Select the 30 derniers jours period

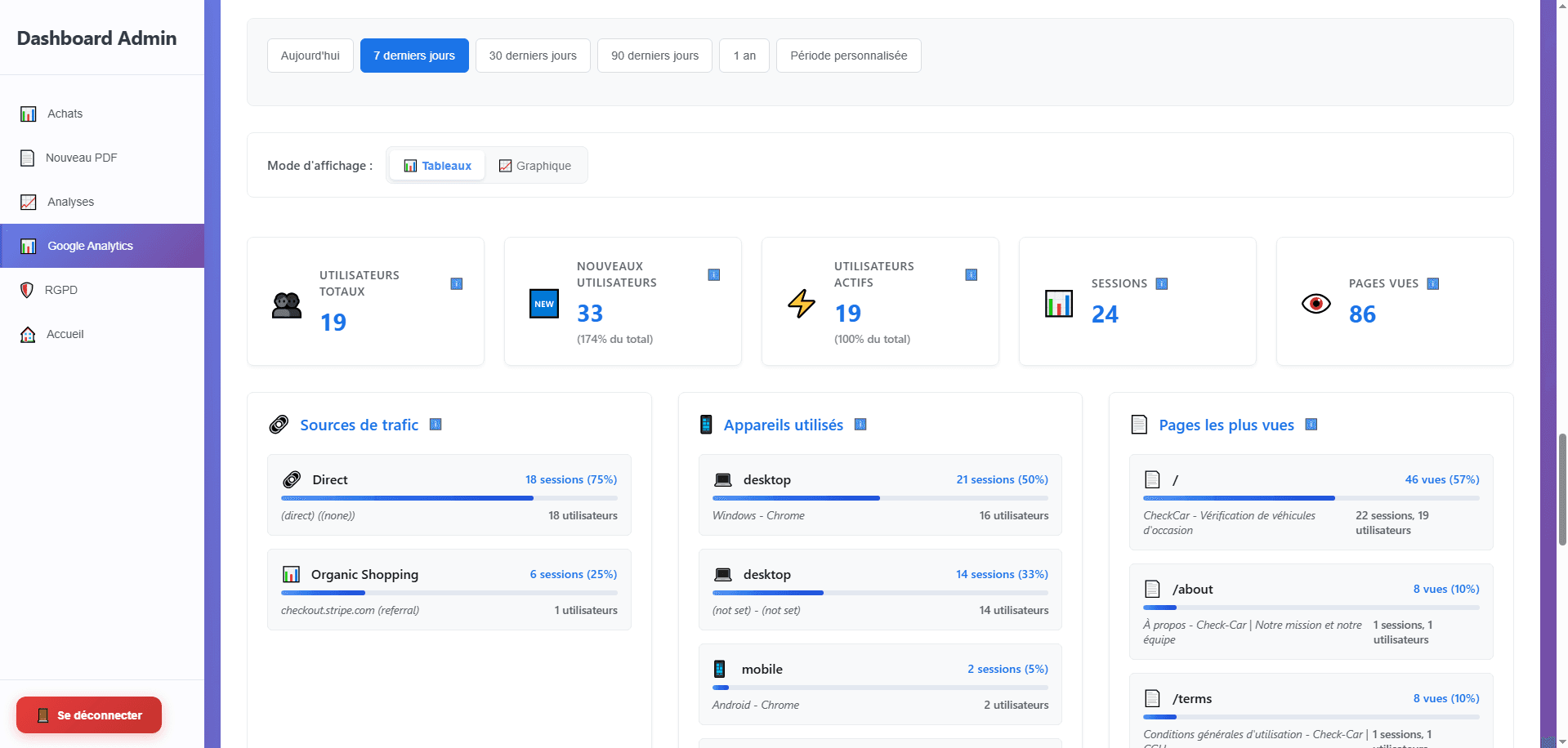[x=533, y=56]
